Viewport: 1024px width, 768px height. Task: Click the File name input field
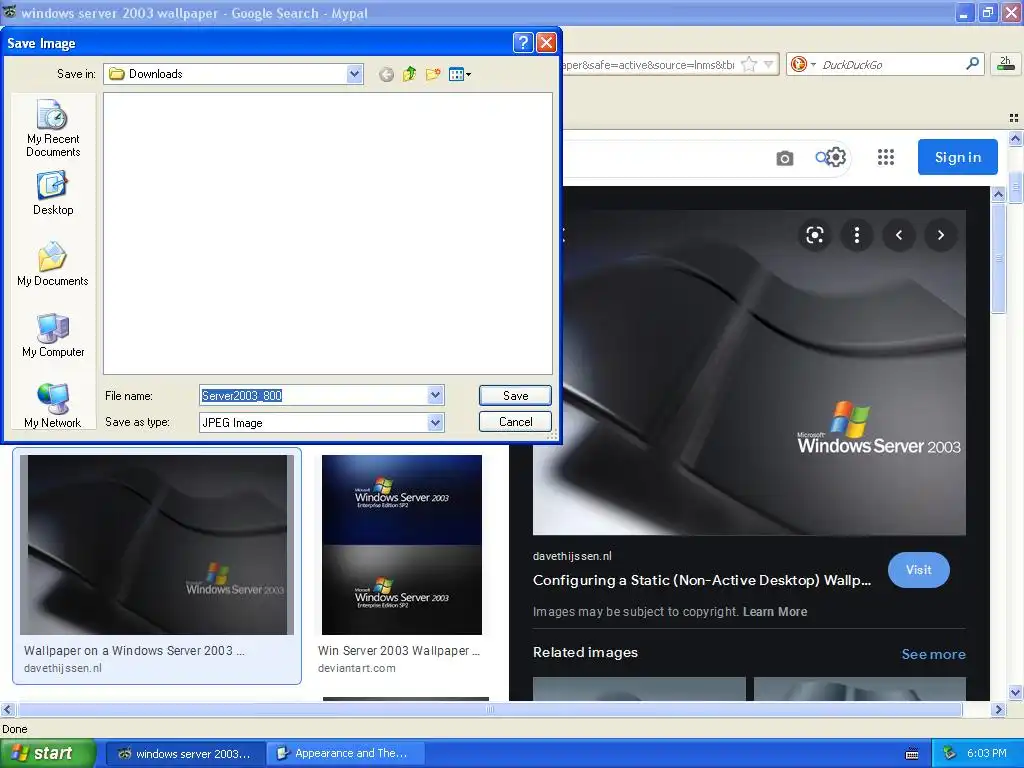(314, 395)
